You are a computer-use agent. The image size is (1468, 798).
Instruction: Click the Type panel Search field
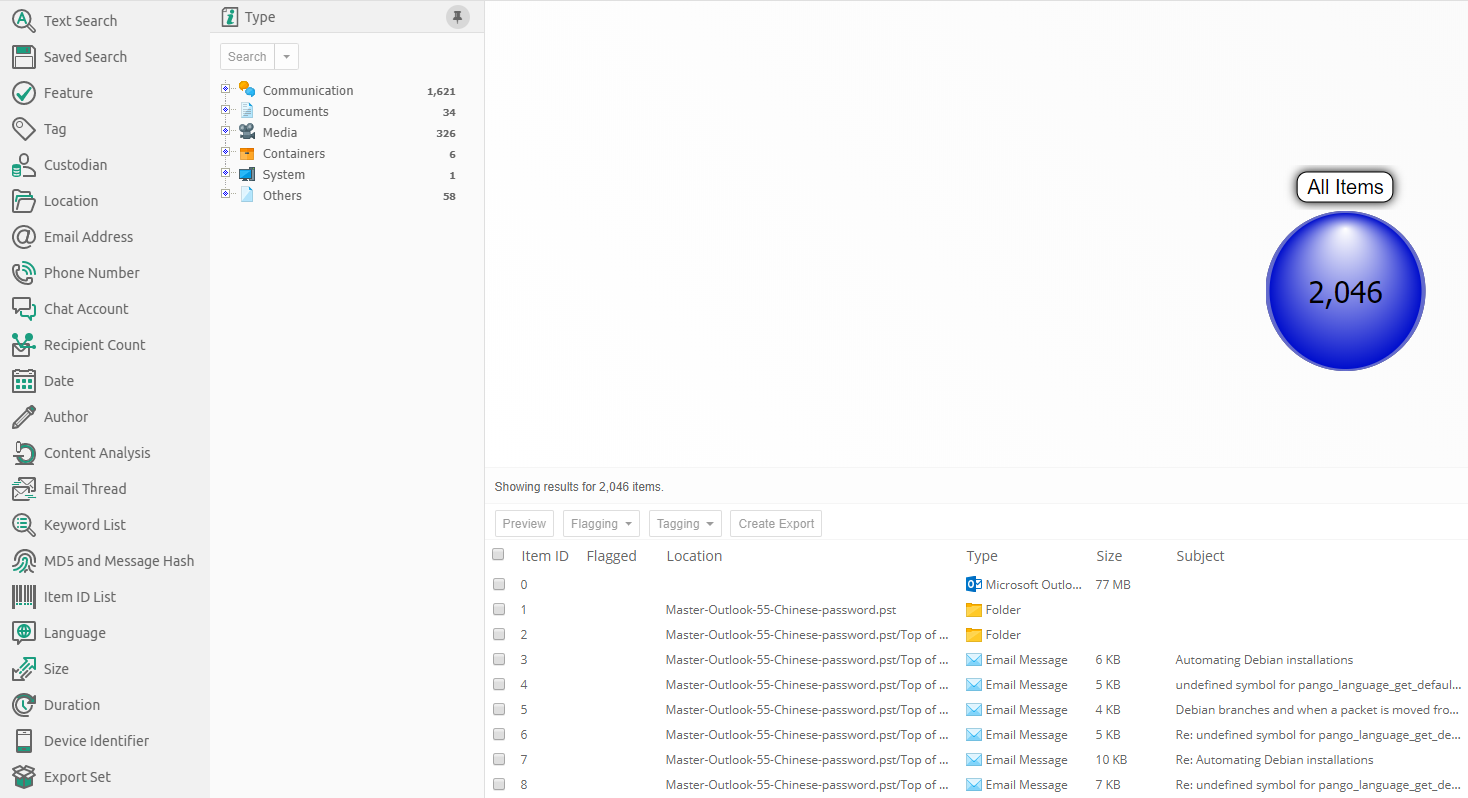[247, 57]
